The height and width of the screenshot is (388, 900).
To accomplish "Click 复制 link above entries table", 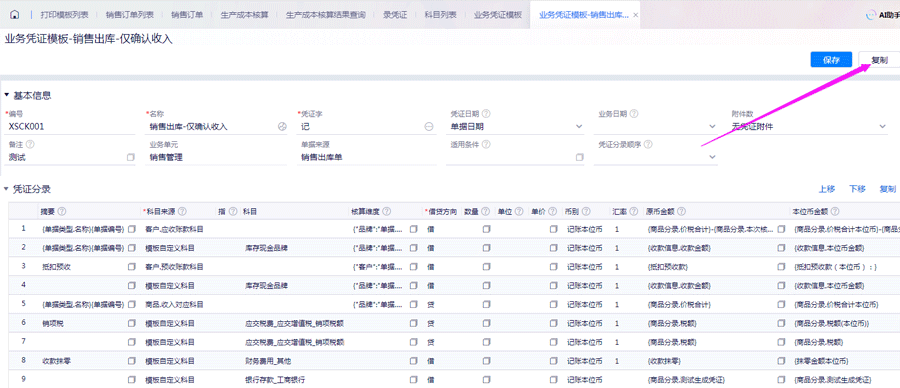I will tap(887, 189).
